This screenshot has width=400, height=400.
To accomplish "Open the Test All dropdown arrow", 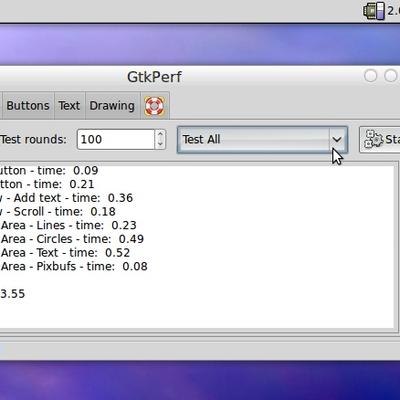I will 337,139.
